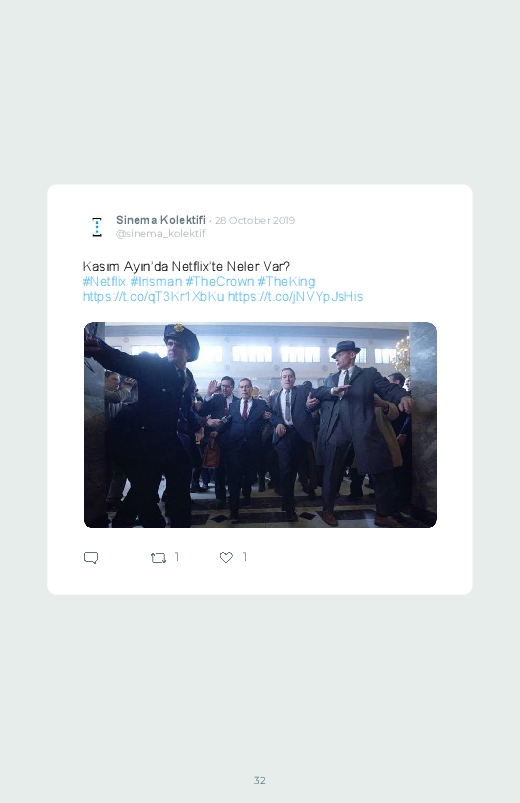520x803 pixels.
Task: Open the #Netflix hashtag
Action: coord(104,282)
